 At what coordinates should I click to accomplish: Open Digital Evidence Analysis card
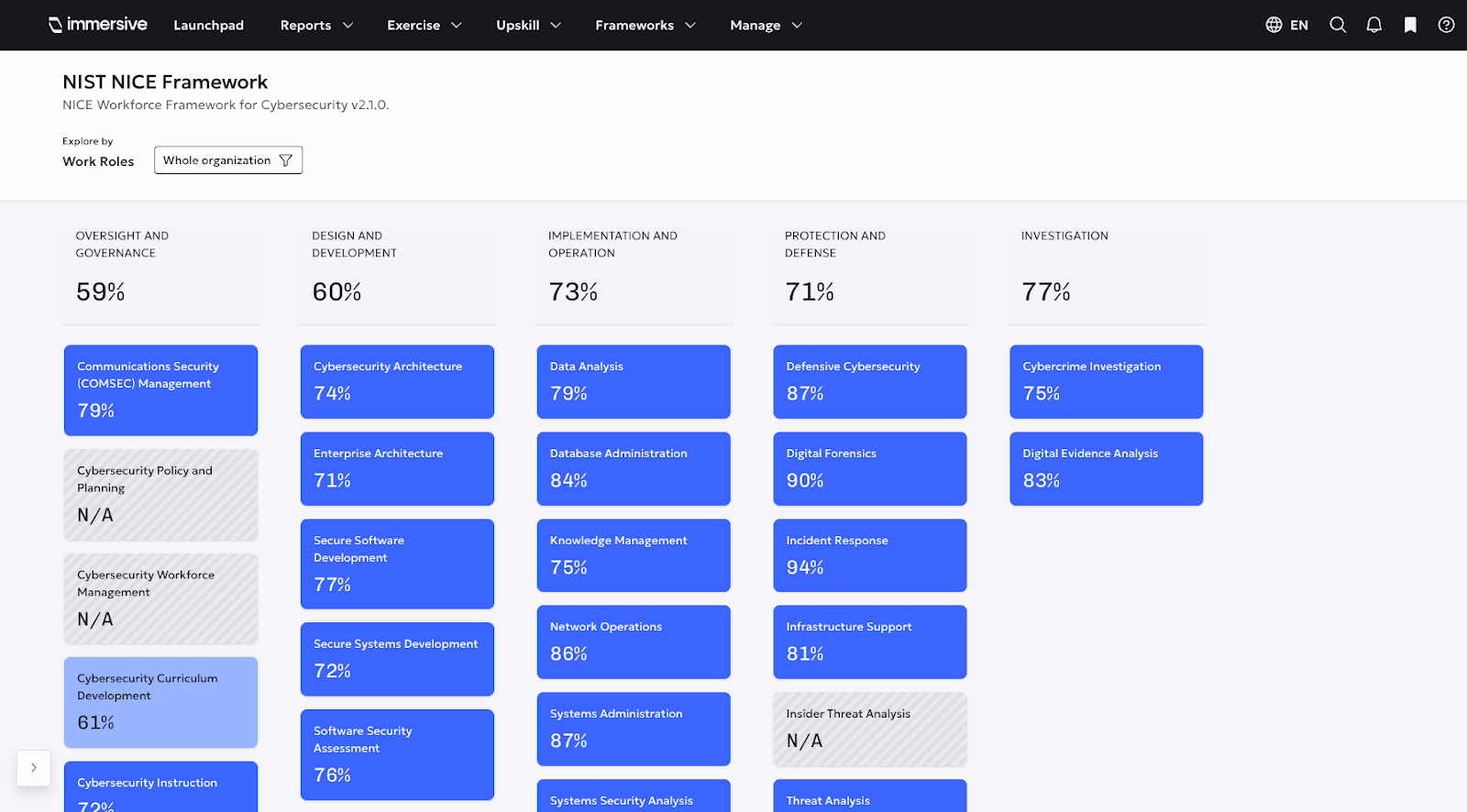pos(1107,469)
